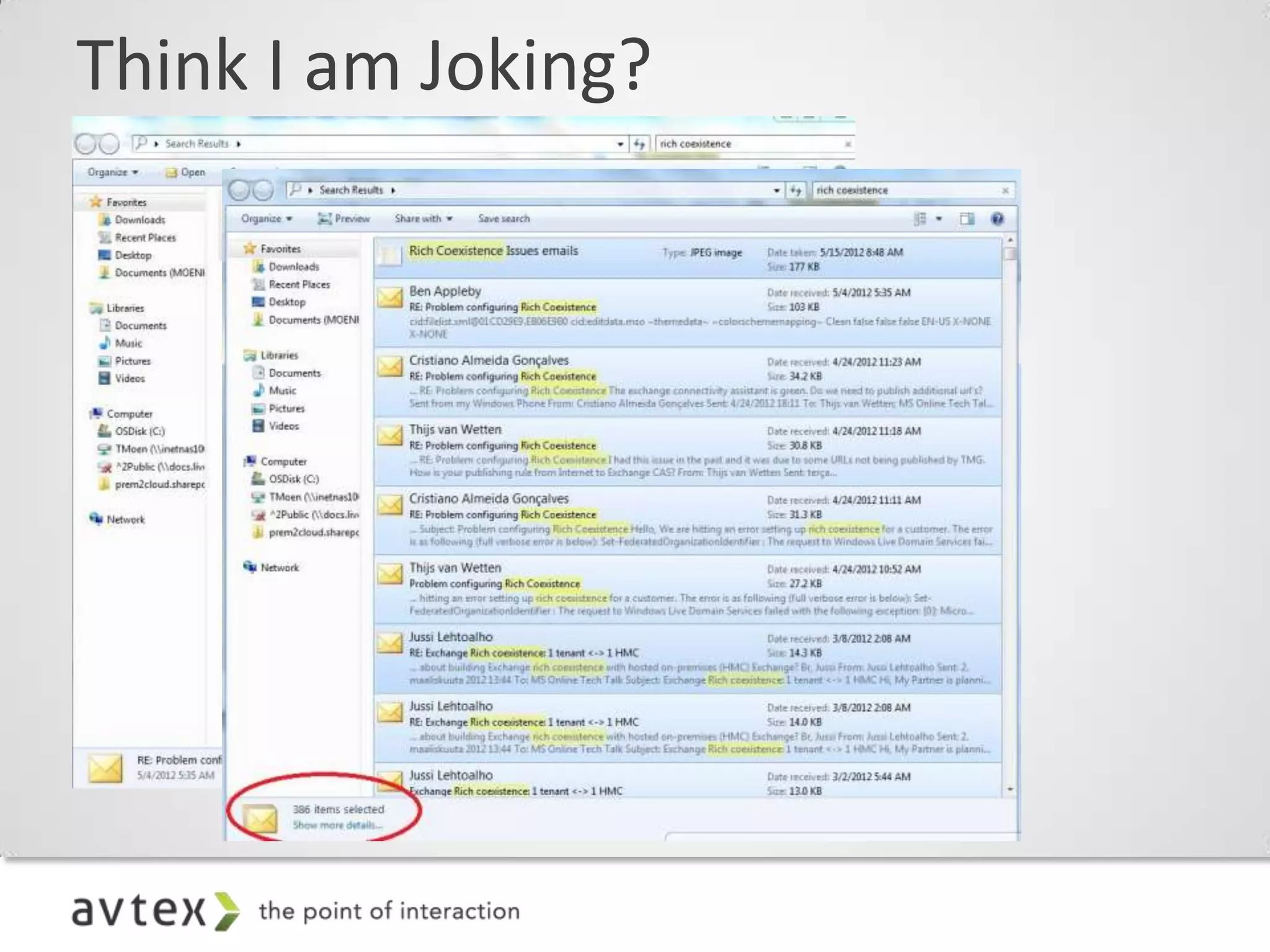Open view options dropdown arrow

[939, 219]
